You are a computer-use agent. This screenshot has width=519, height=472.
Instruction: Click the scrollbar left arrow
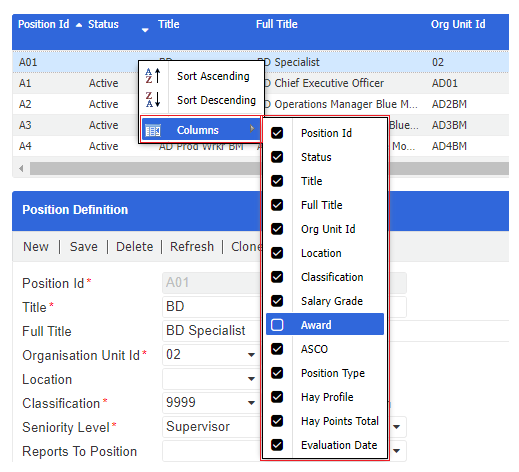(x=21, y=168)
